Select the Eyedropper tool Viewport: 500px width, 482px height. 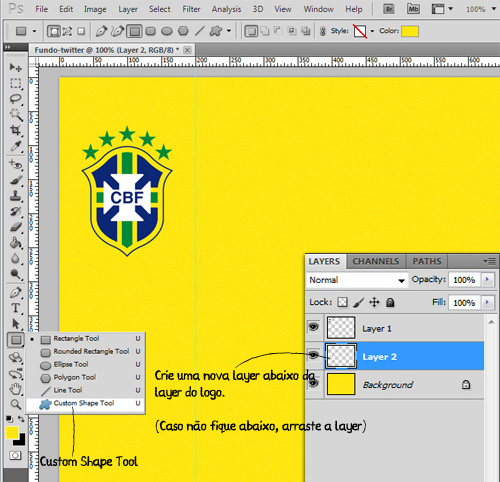click(x=15, y=146)
